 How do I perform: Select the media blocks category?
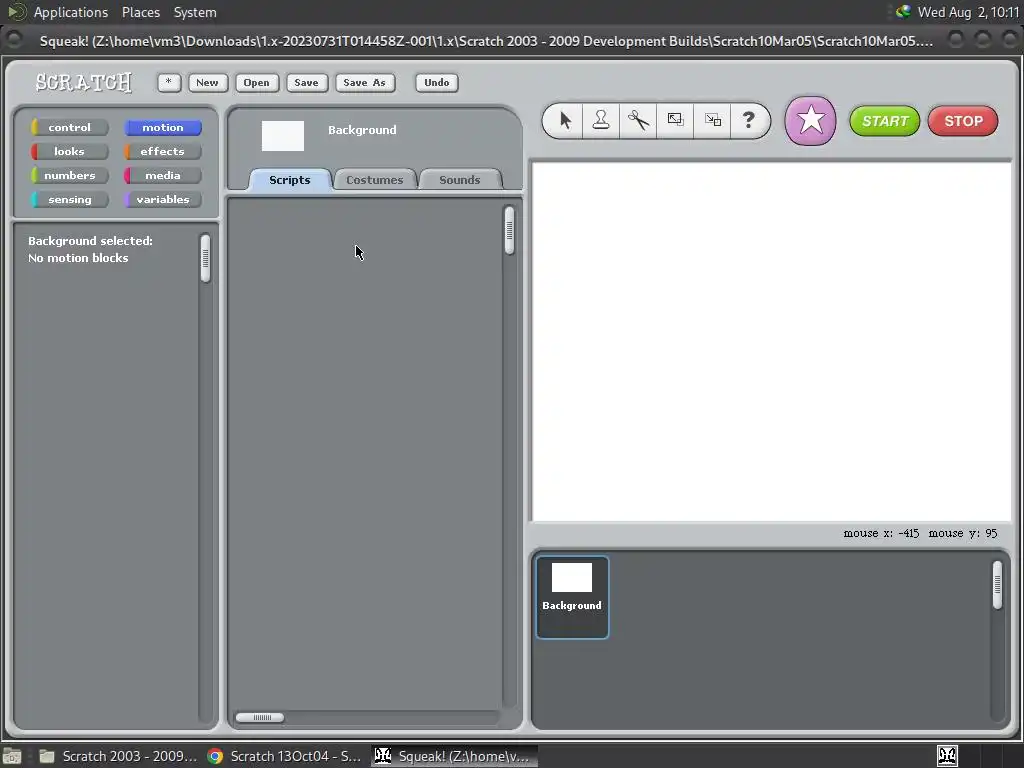coord(163,176)
